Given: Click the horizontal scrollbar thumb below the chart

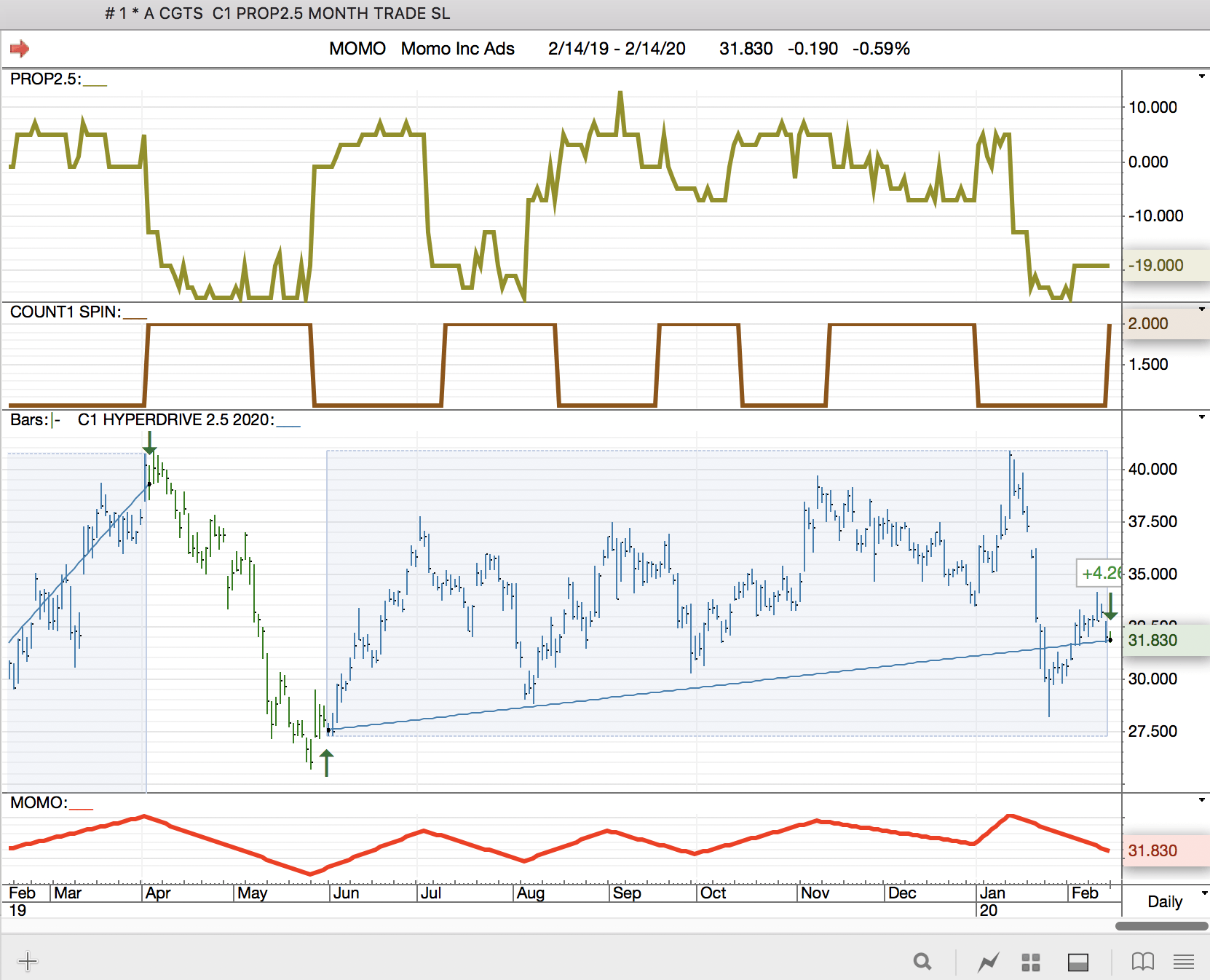Looking at the screenshot, I should click(1162, 926).
